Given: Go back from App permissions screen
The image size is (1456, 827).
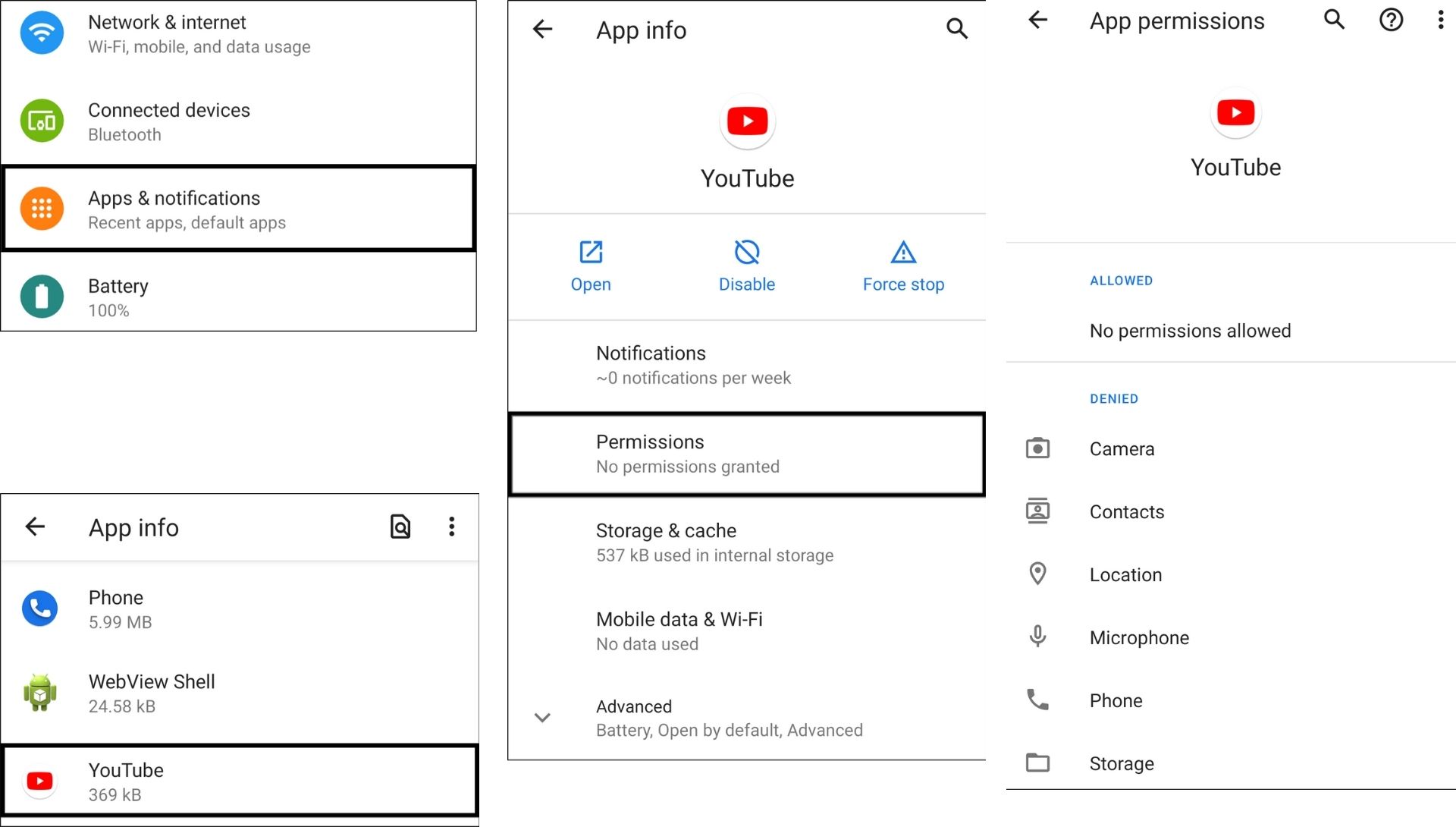Looking at the screenshot, I should point(1037,20).
